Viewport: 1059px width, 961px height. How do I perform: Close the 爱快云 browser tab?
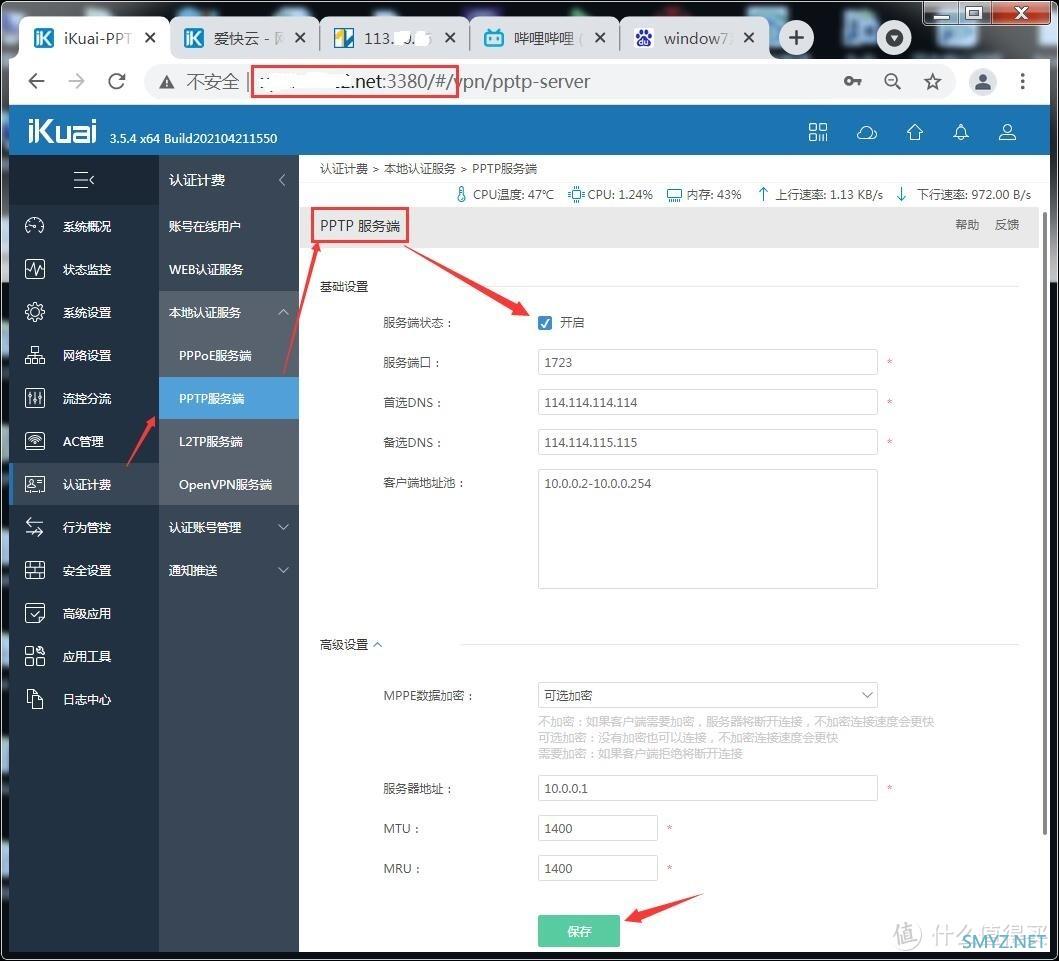[x=301, y=38]
